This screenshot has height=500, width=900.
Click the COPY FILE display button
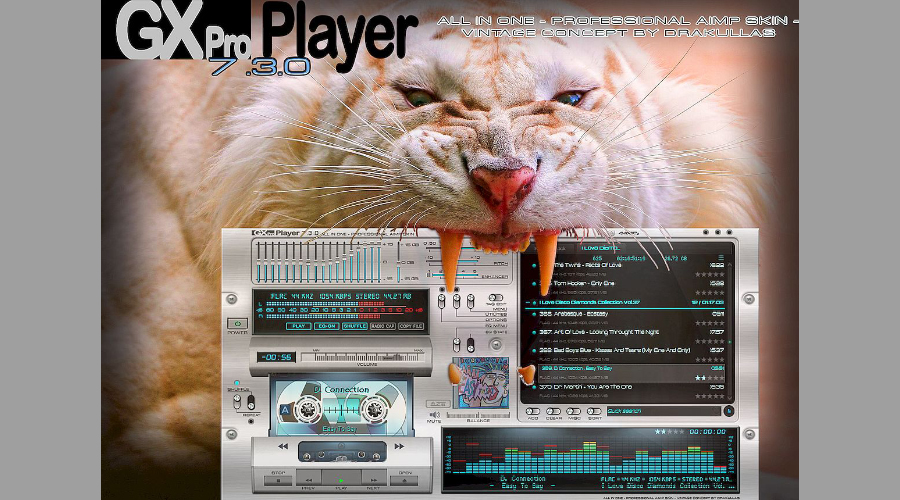(x=411, y=326)
